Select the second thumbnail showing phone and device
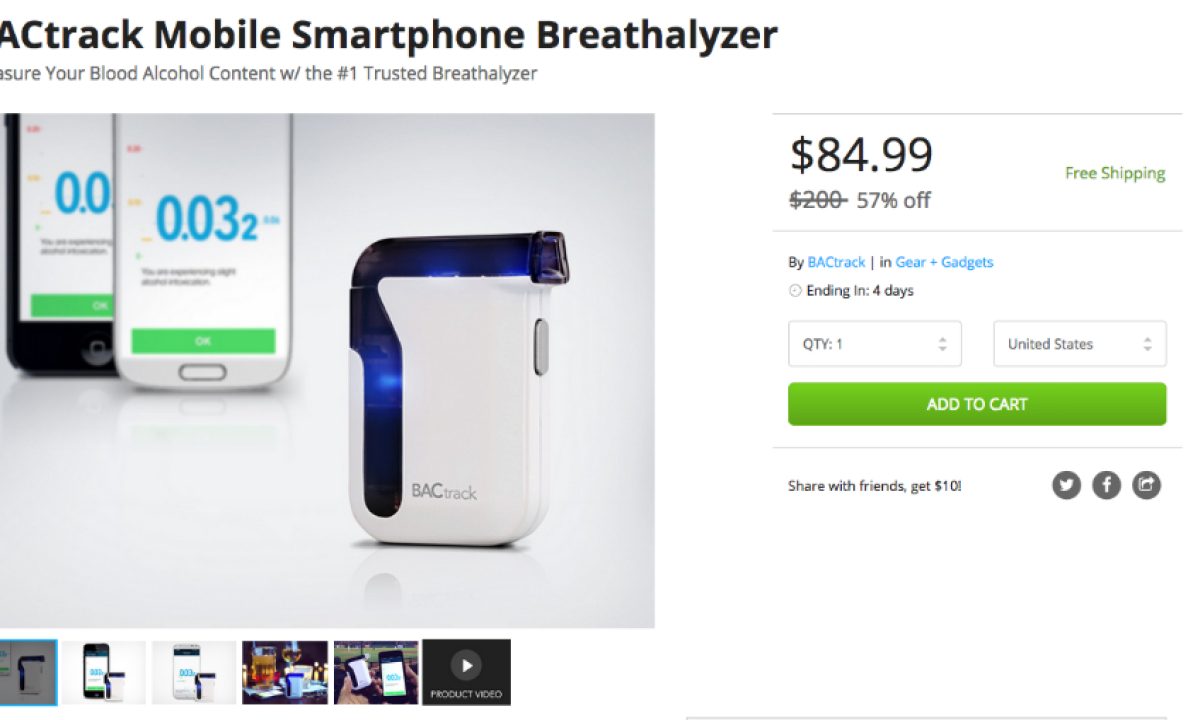 [x=104, y=672]
